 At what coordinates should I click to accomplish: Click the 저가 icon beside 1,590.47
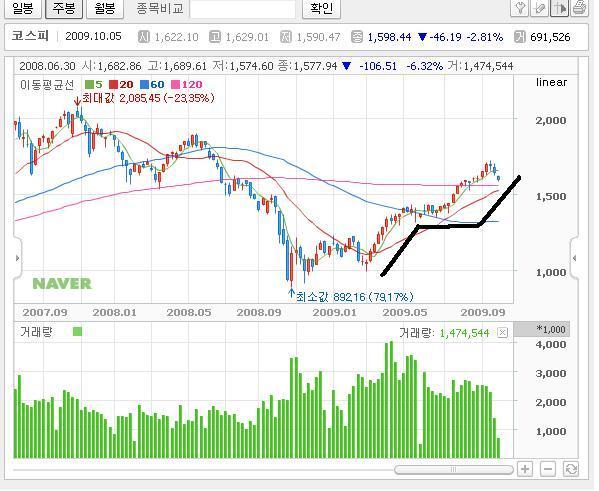point(286,37)
